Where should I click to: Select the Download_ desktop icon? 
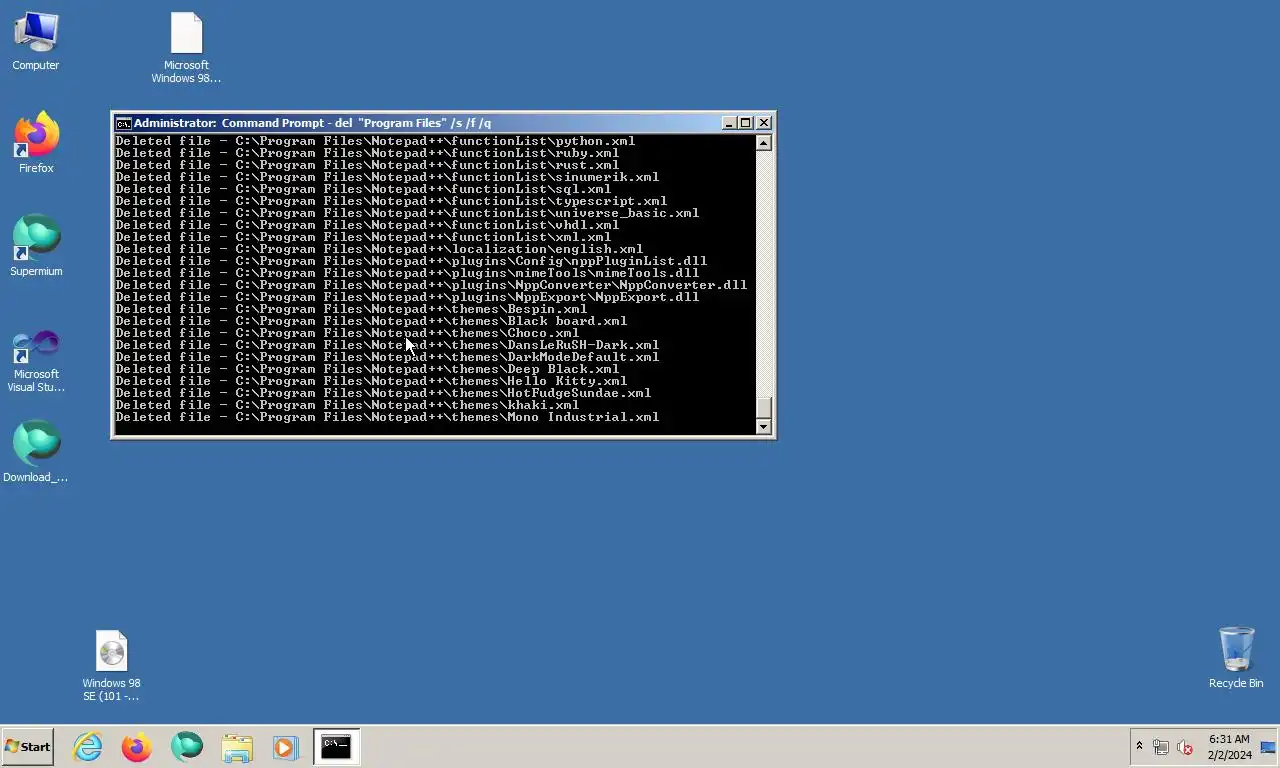[36, 452]
